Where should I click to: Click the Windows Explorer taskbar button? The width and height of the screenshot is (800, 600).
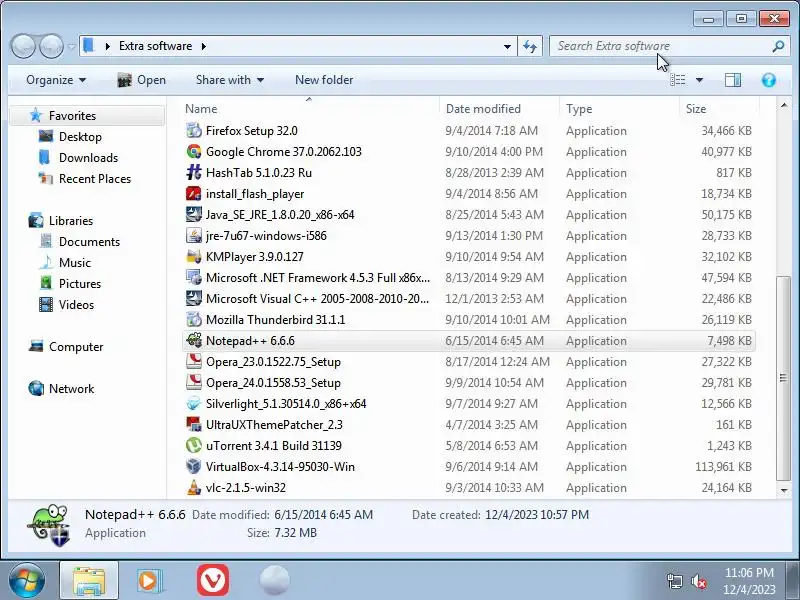[x=89, y=581]
